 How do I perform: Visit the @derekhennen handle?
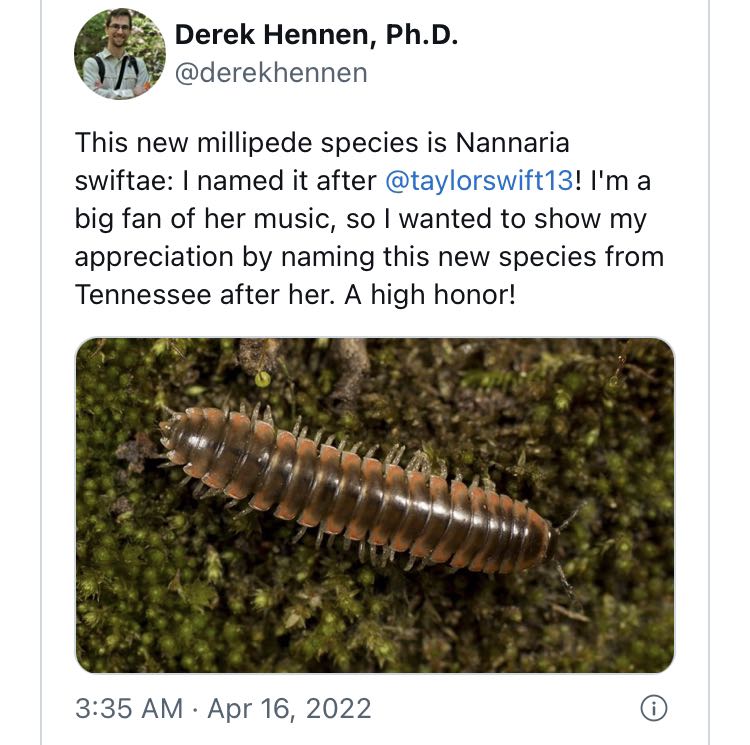click(271, 73)
